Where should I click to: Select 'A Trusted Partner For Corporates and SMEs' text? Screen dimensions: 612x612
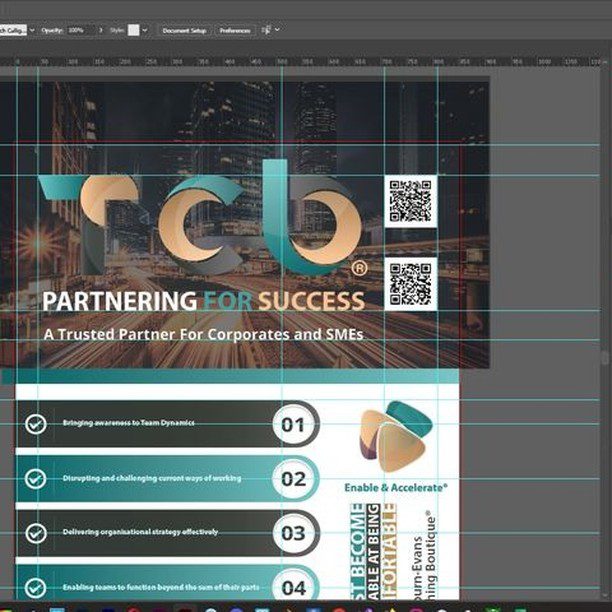click(203, 334)
